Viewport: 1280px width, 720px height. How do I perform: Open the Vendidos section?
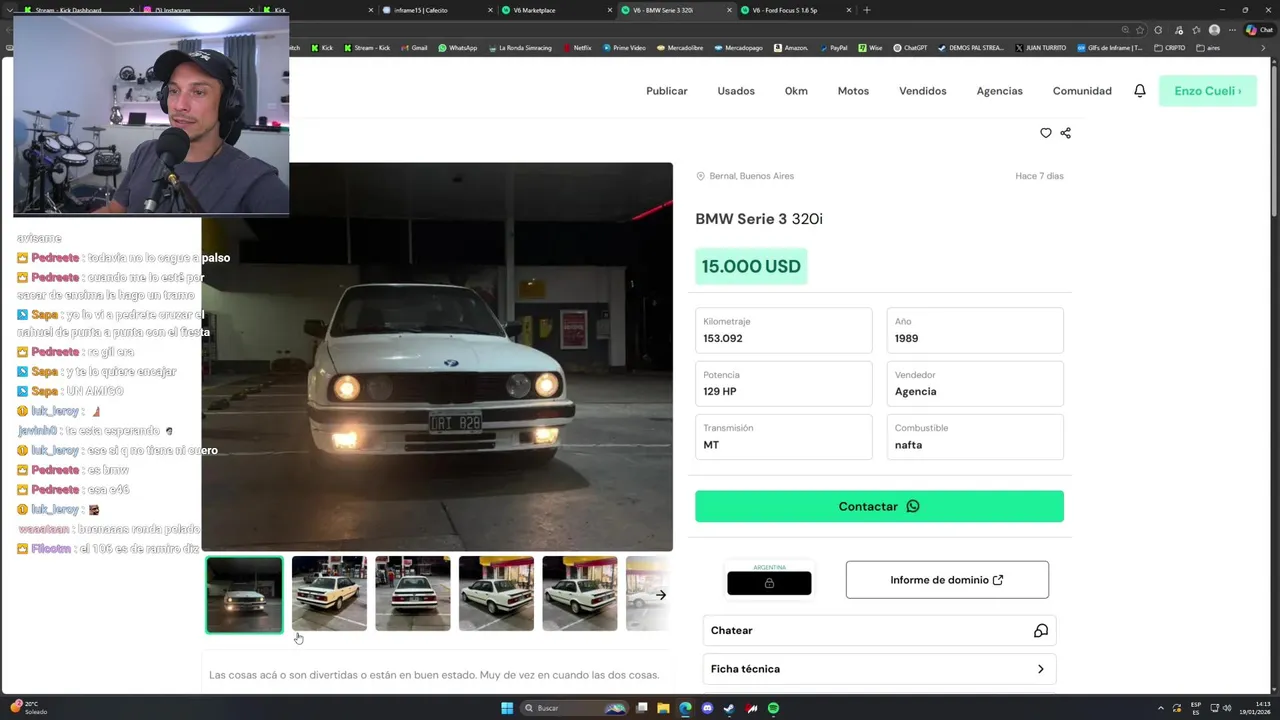click(923, 91)
